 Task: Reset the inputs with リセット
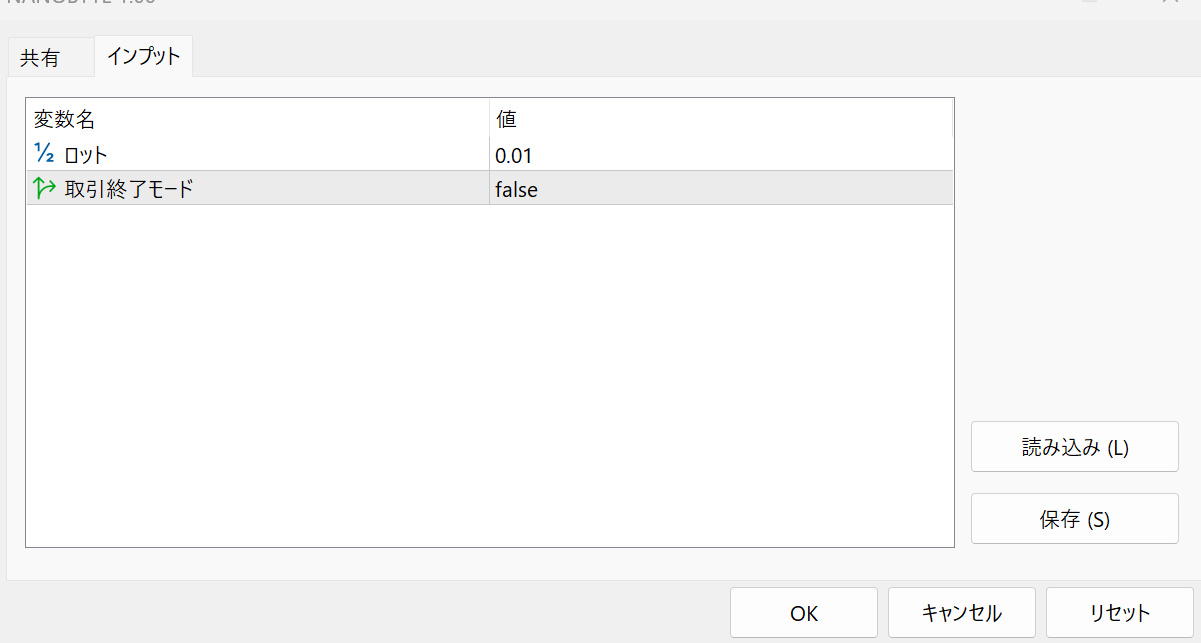1119,613
